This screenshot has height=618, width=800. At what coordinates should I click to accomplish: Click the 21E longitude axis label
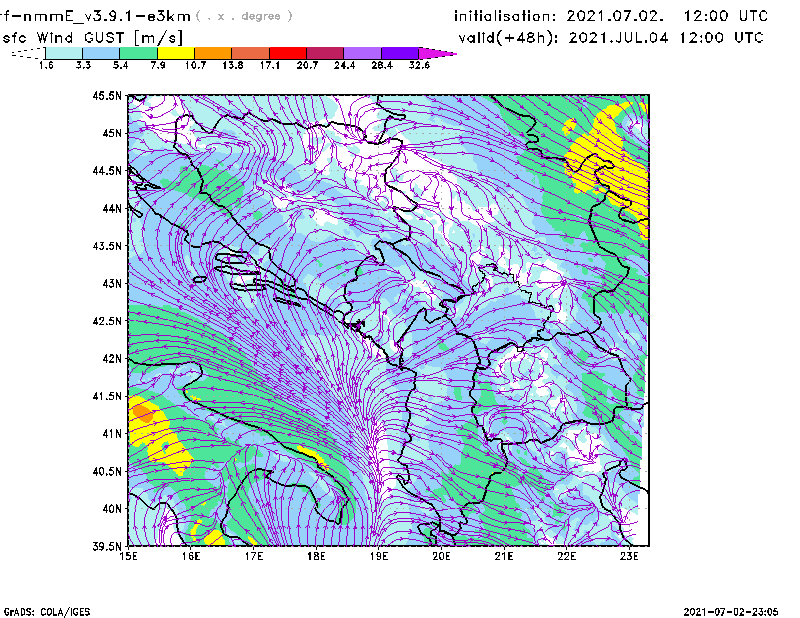click(504, 556)
